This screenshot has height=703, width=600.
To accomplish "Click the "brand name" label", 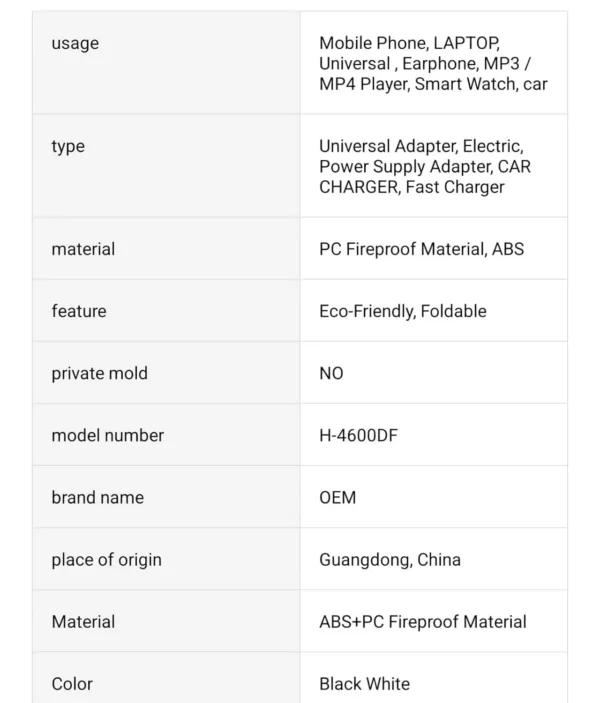I will click(x=97, y=497).
